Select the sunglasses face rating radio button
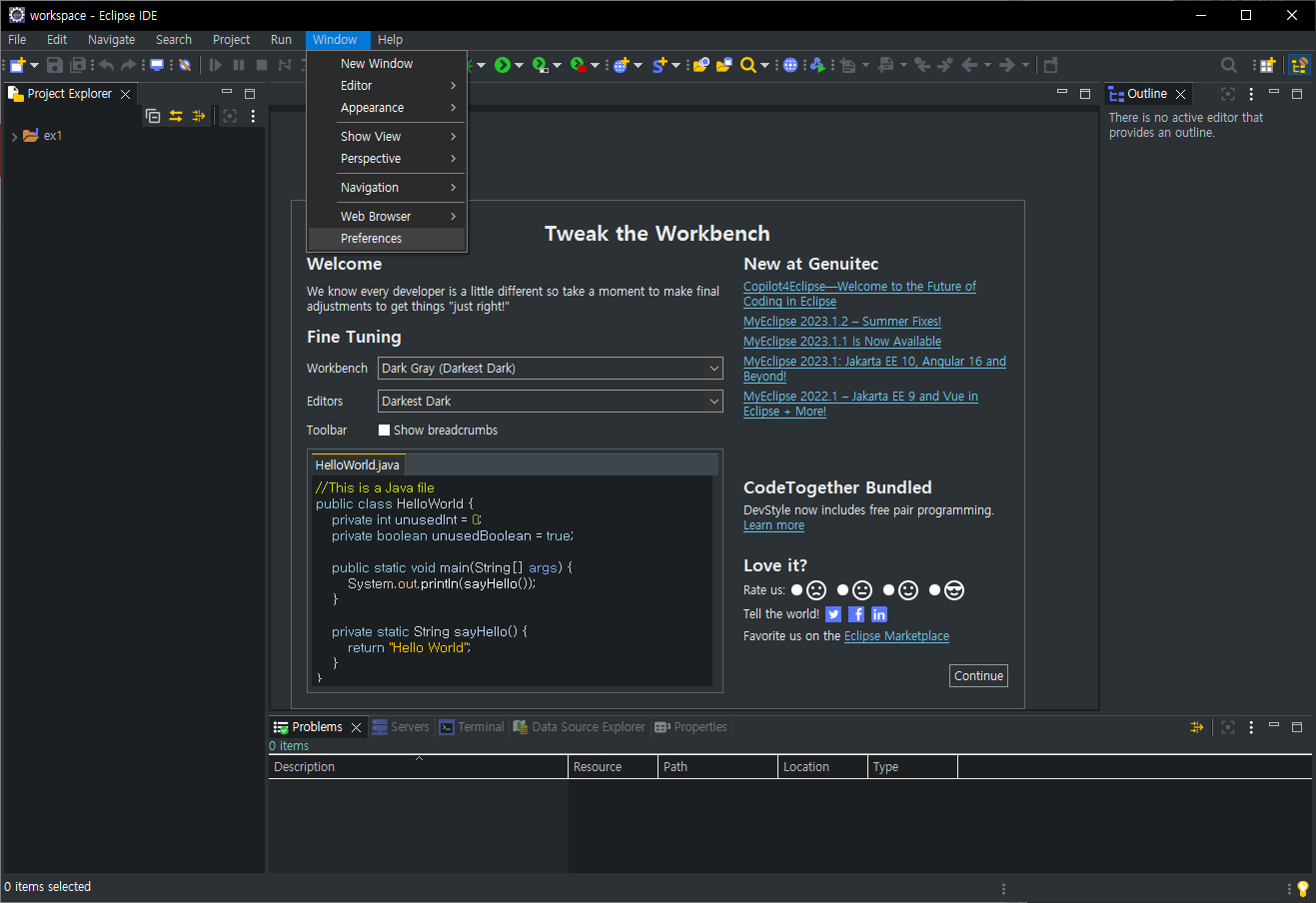The height and width of the screenshot is (903, 1316). (935, 590)
